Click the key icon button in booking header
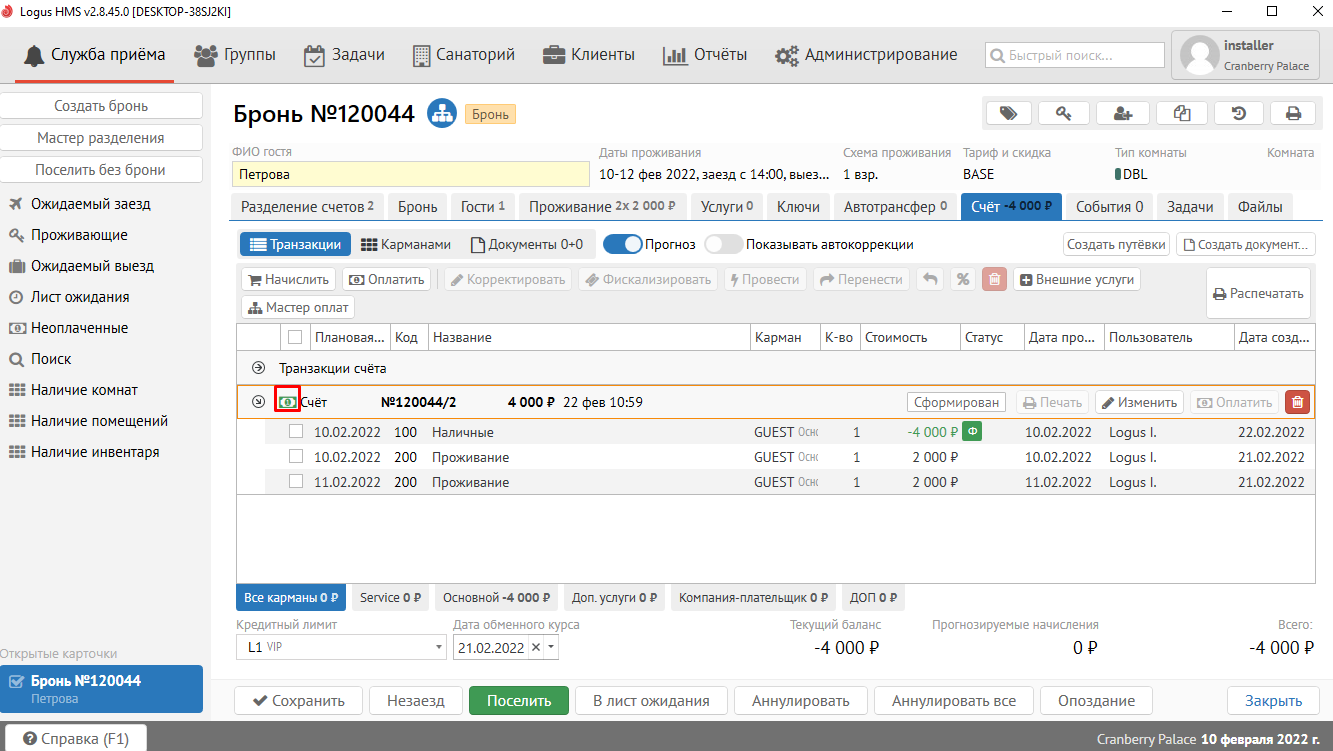Viewport: 1333px width, 751px height. [1064, 113]
